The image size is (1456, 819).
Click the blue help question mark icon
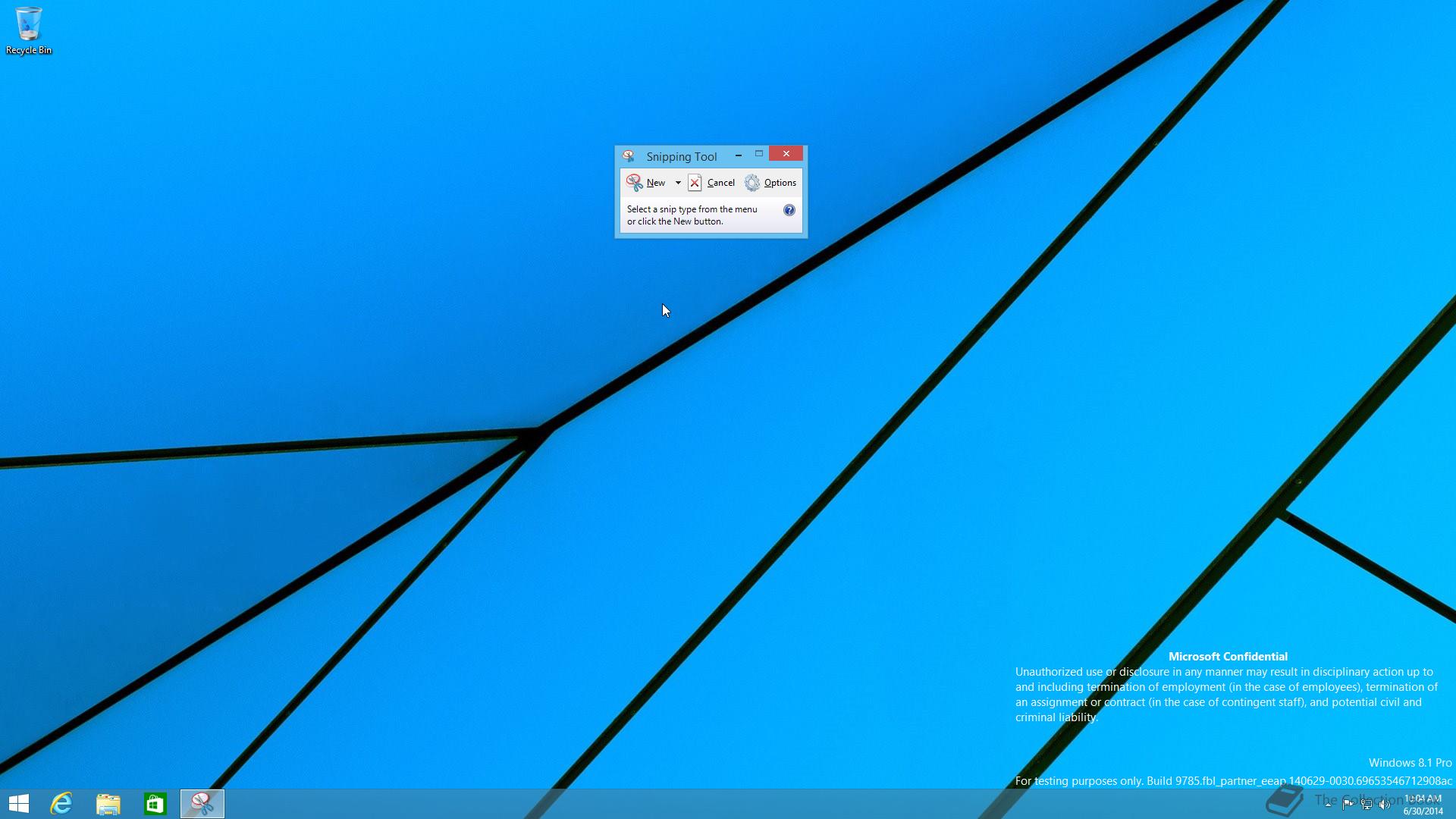pos(789,210)
